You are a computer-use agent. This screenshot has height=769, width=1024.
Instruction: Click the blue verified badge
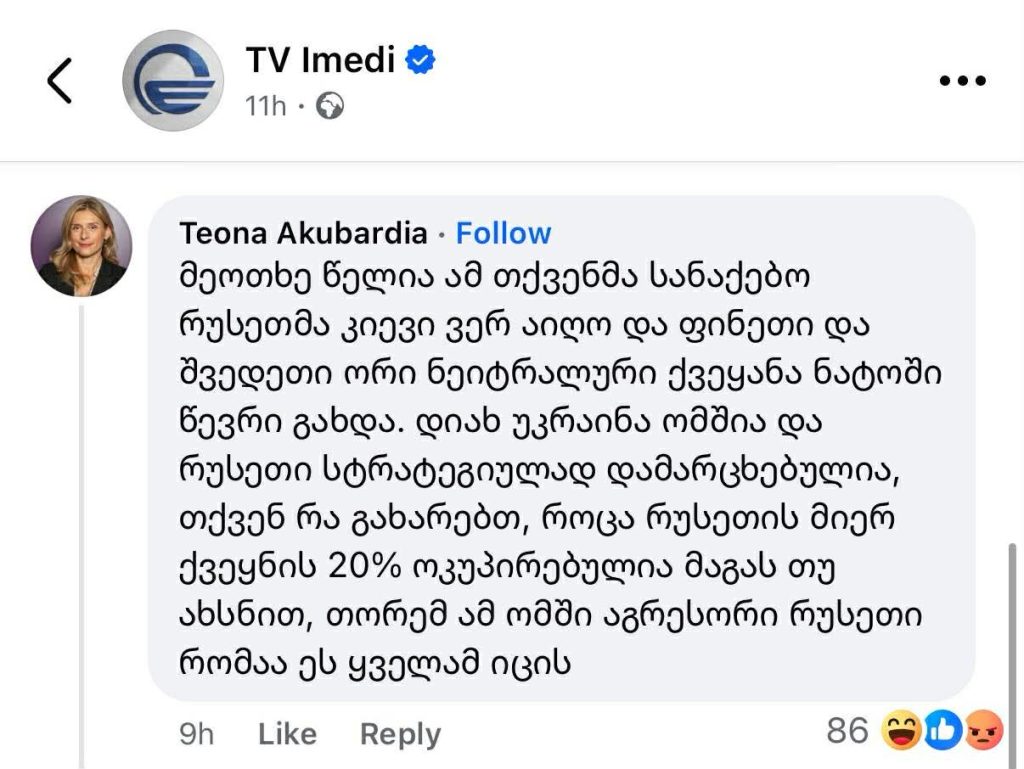(x=420, y=61)
